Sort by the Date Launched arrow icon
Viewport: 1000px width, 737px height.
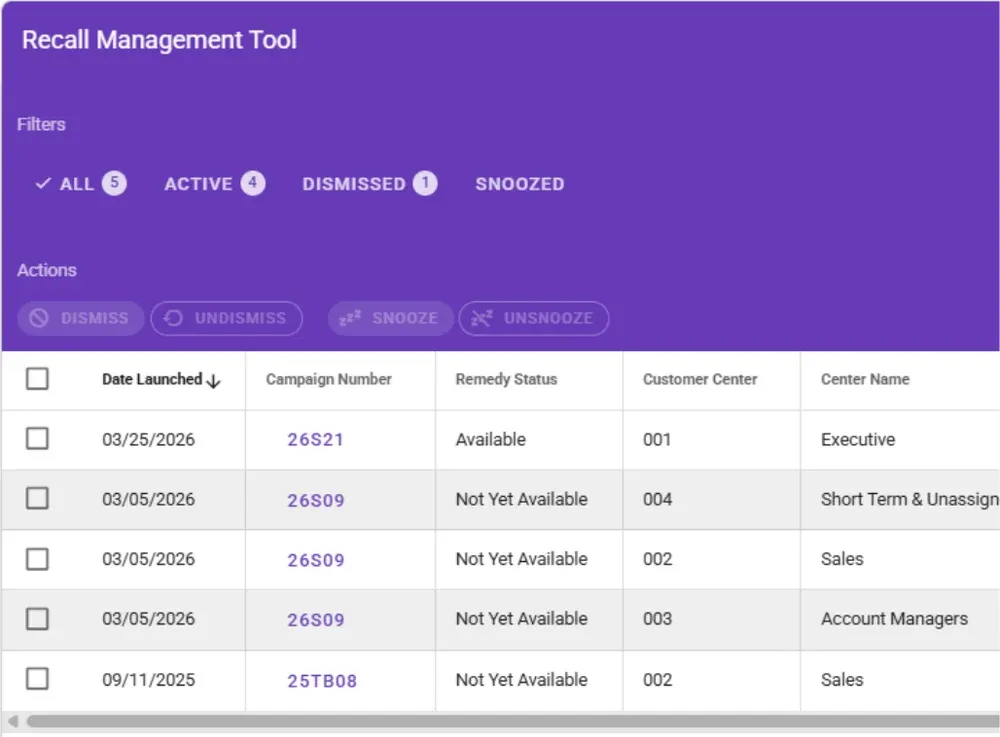click(214, 381)
